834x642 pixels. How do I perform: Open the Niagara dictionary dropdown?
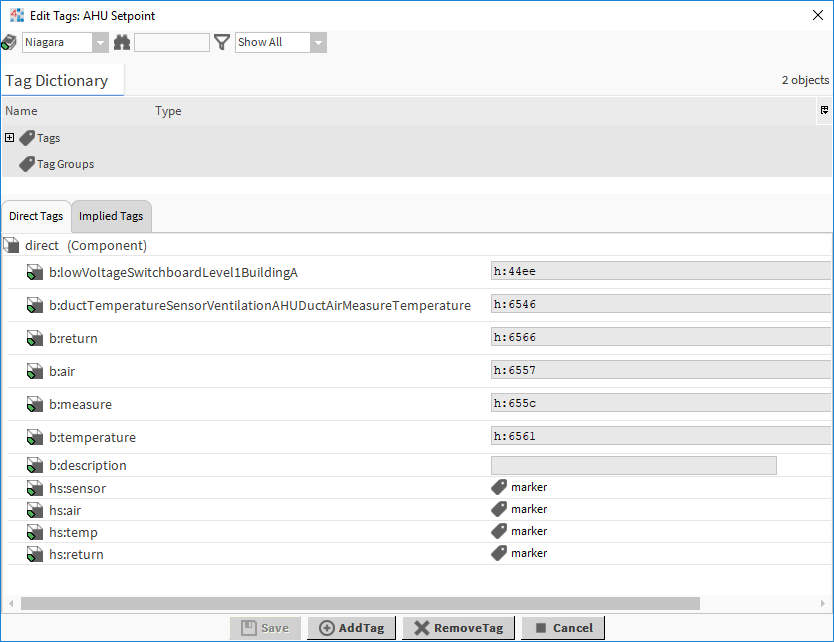point(100,42)
